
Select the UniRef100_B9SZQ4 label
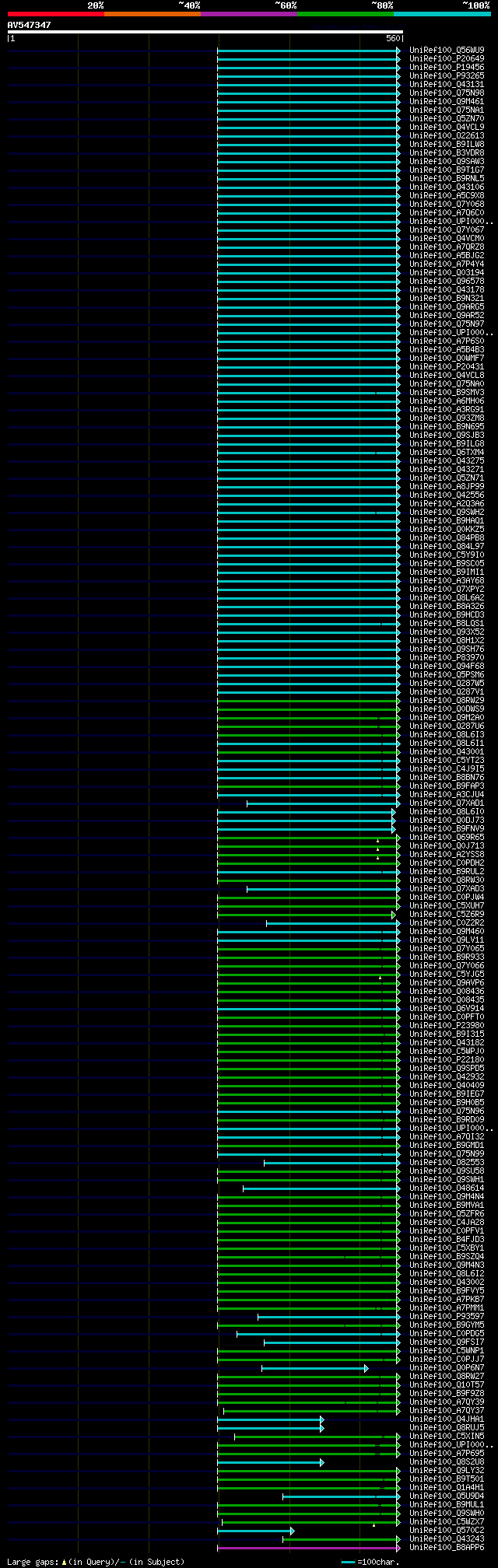447,1256
